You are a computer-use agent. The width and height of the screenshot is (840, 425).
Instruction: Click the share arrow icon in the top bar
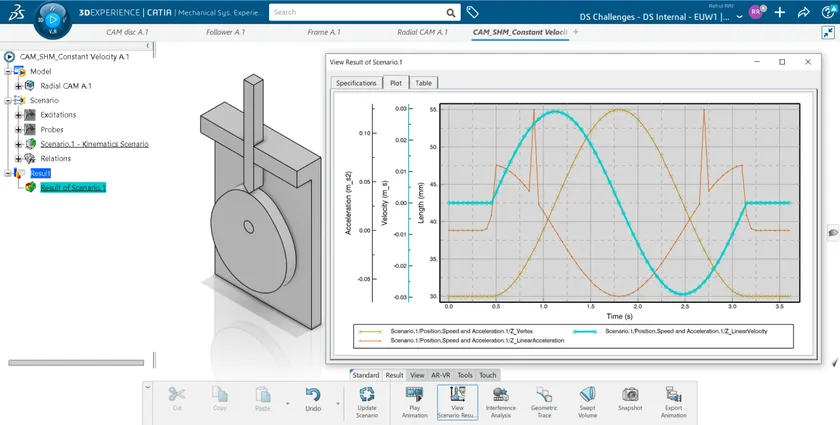tap(804, 12)
